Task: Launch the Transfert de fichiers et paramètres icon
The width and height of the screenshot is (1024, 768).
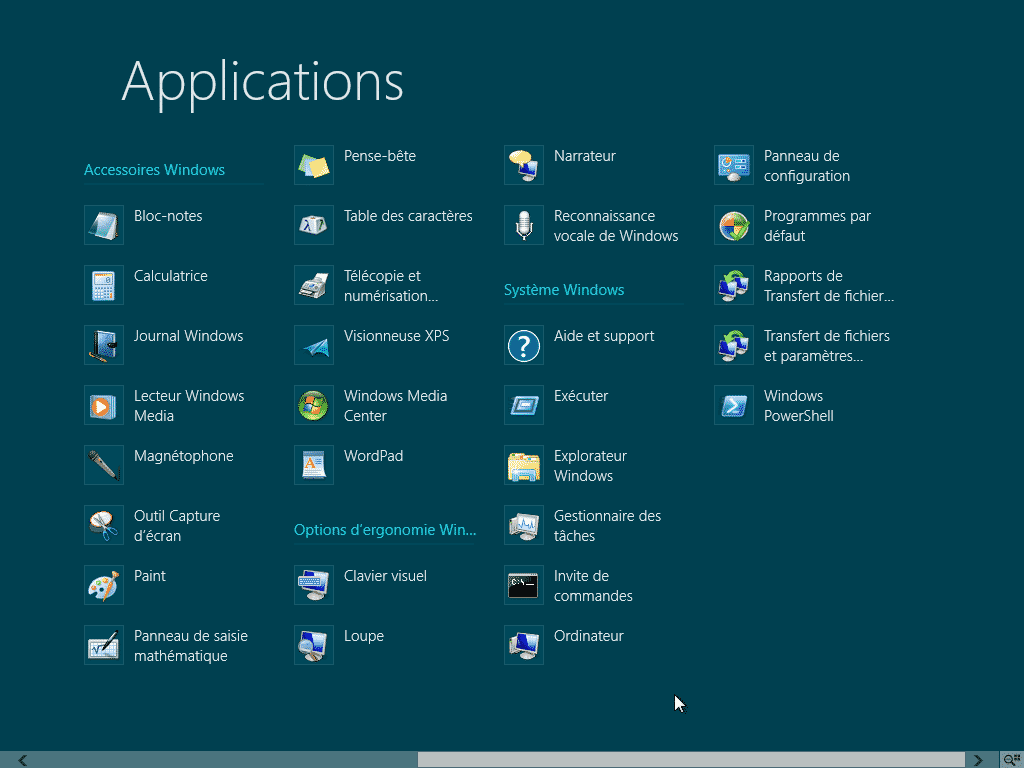Action: click(x=734, y=345)
